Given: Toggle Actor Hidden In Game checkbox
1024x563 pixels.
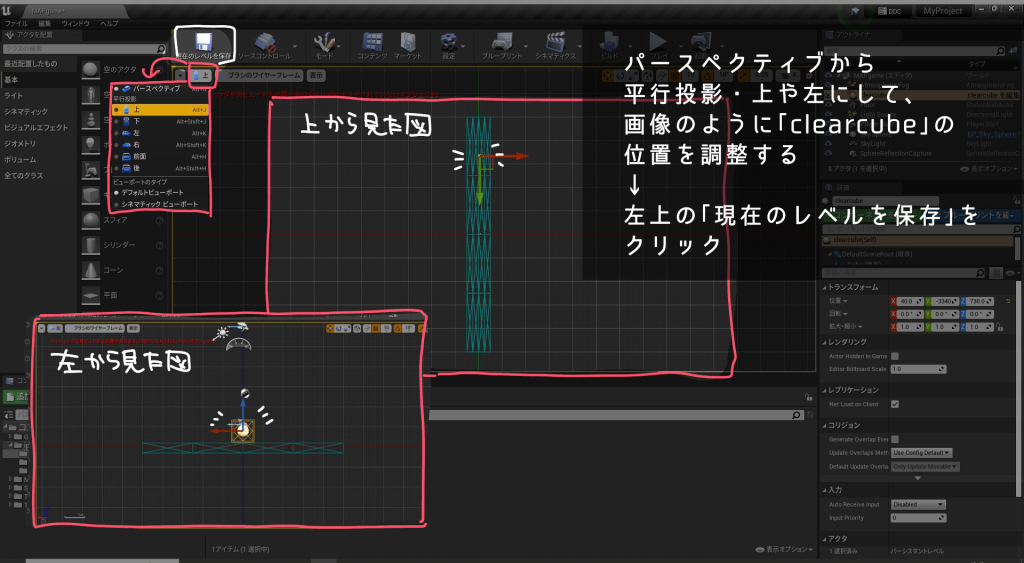Looking at the screenshot, I should coord(895,355).
